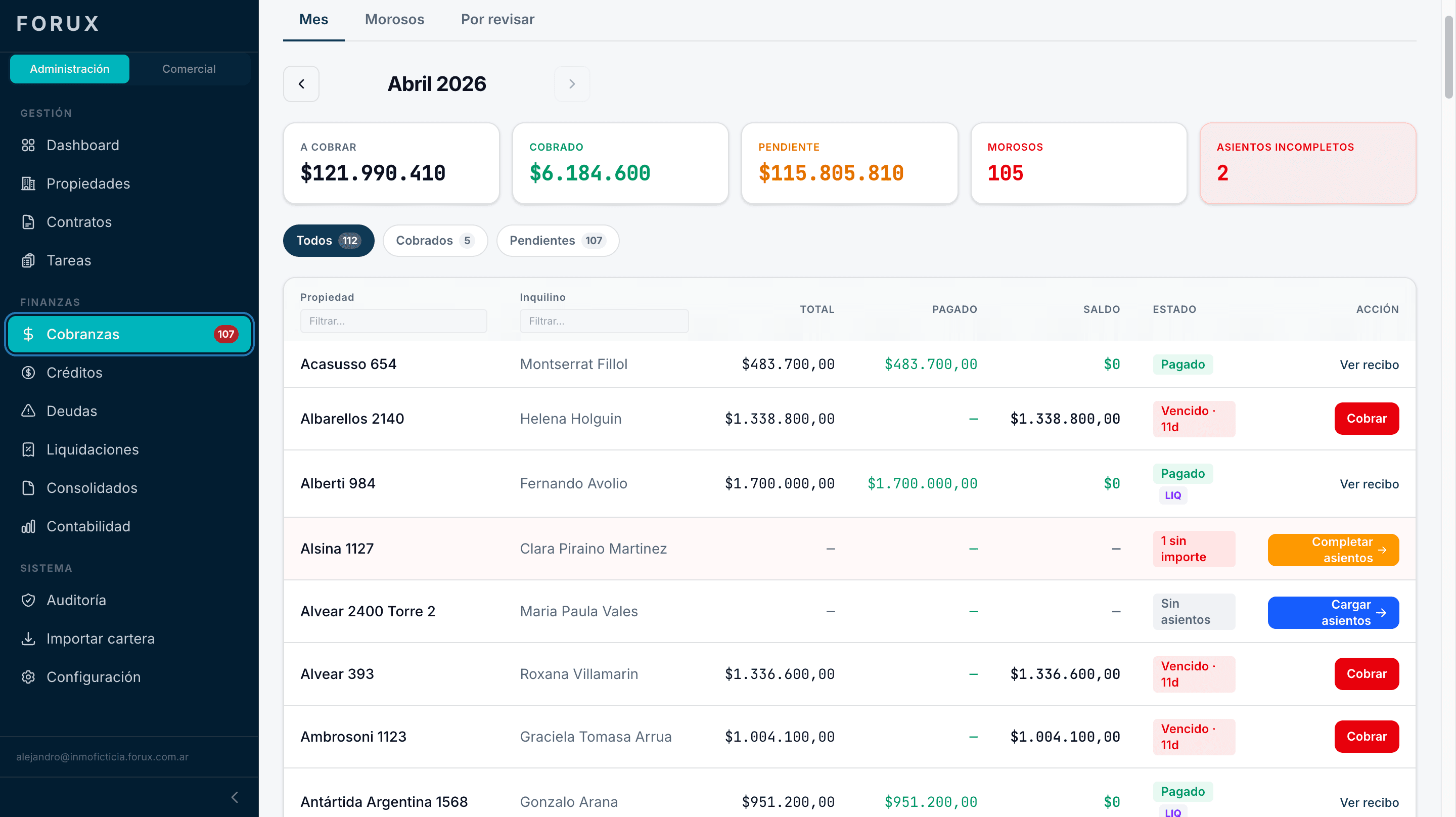1456x817 pixels.
Task: Go to next month with right chevron
Action: point(572,84)
